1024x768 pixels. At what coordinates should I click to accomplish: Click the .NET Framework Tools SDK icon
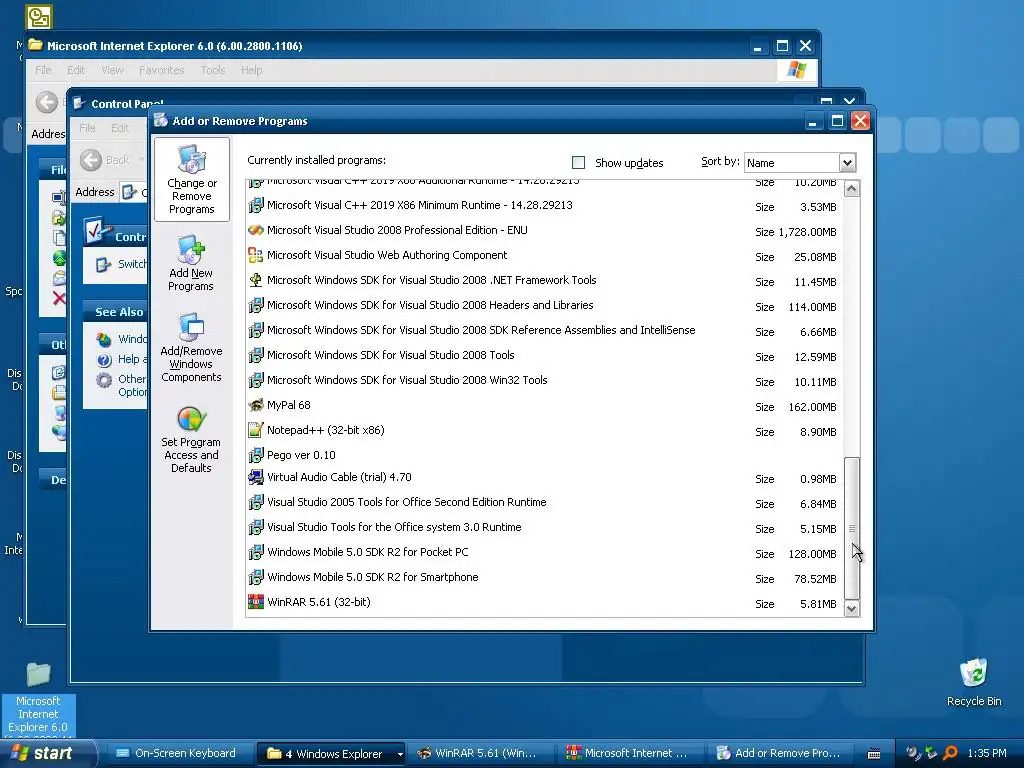pyautogui.click(x=256, y=280)
